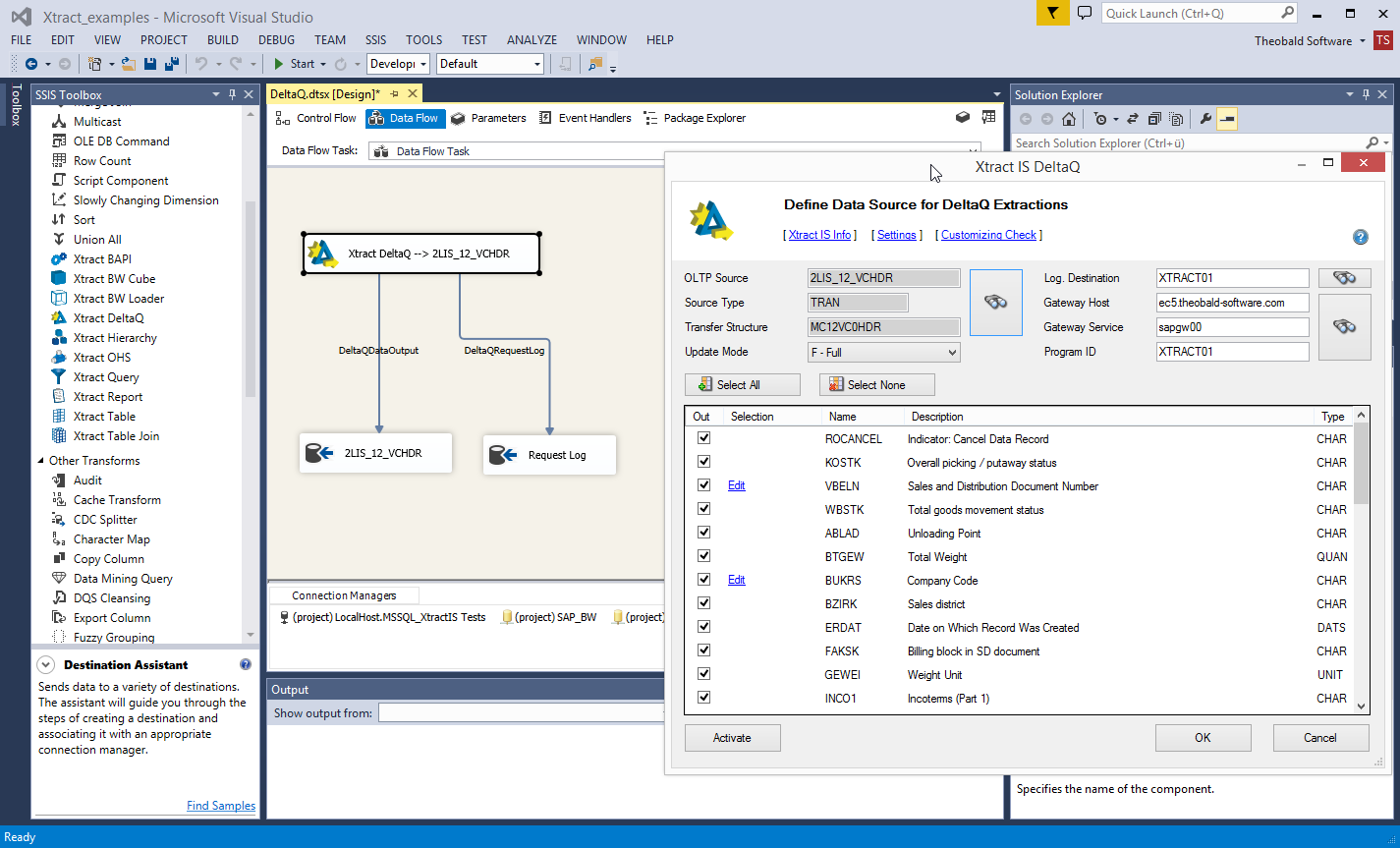Select the Xtract Query toolbox item
1400x848 pixels.
pyautogui.click(x=106, y=377)
